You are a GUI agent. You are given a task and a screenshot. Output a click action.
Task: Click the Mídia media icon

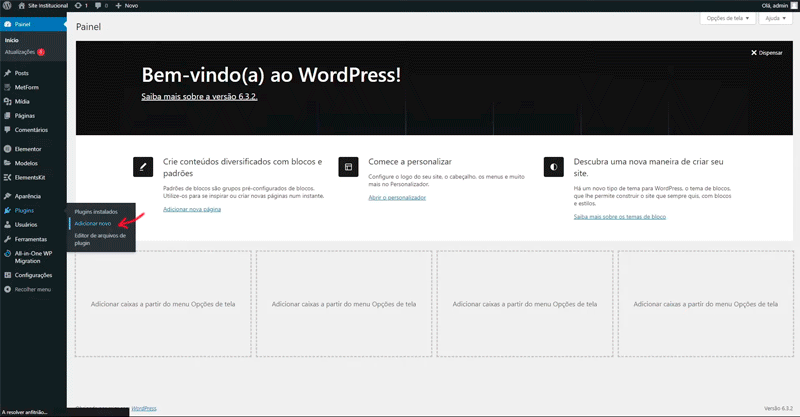tap(8, 102)
